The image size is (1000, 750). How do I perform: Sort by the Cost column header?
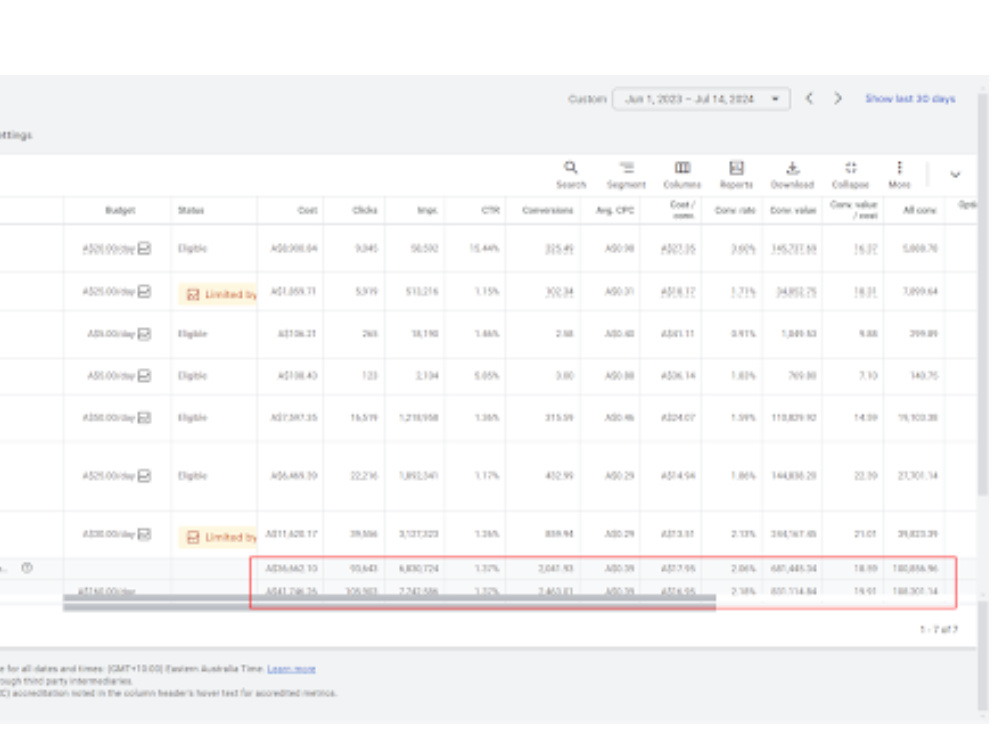pos(307,210)
